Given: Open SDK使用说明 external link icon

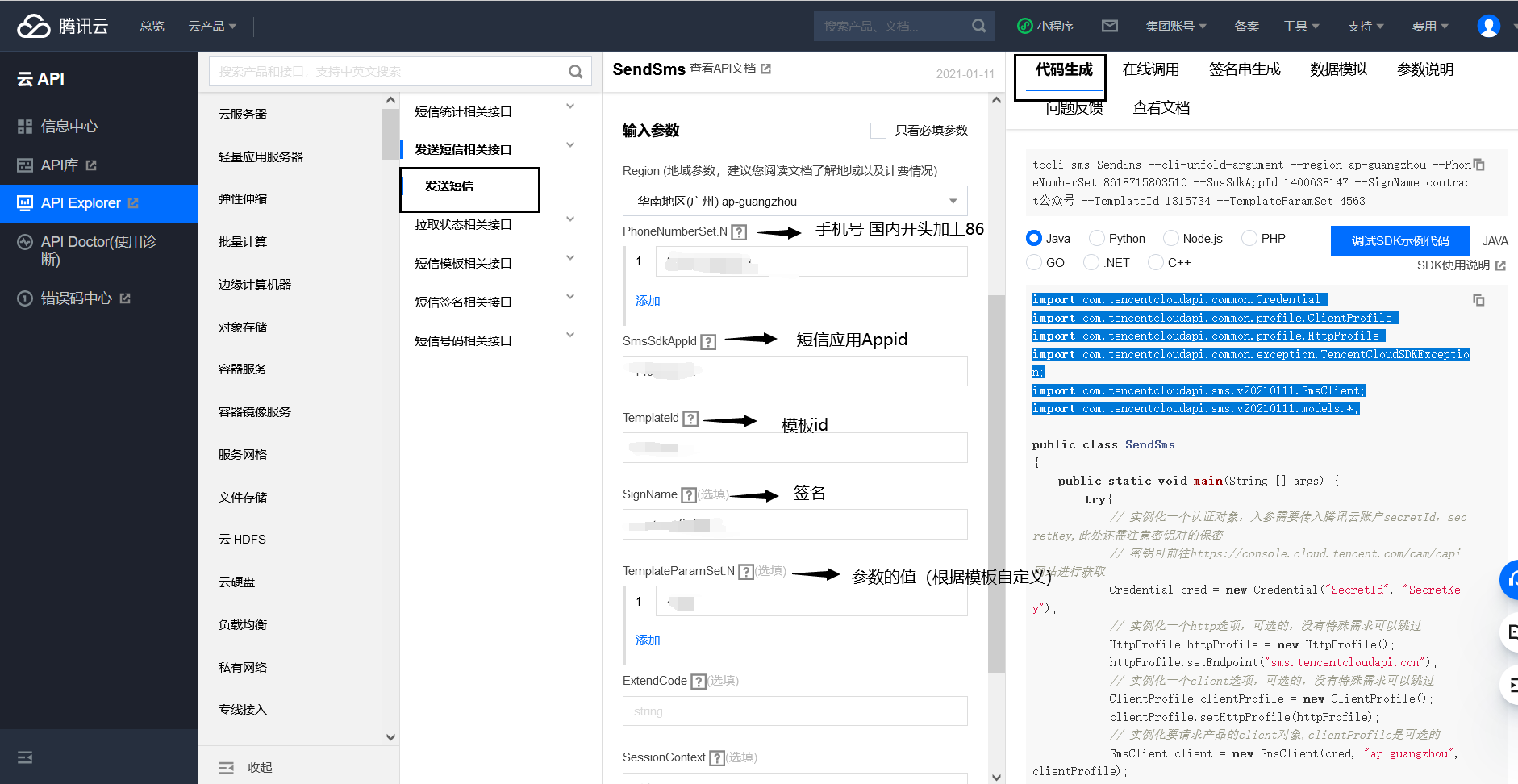Looking at the screenshot, I should coord(1500,265).
